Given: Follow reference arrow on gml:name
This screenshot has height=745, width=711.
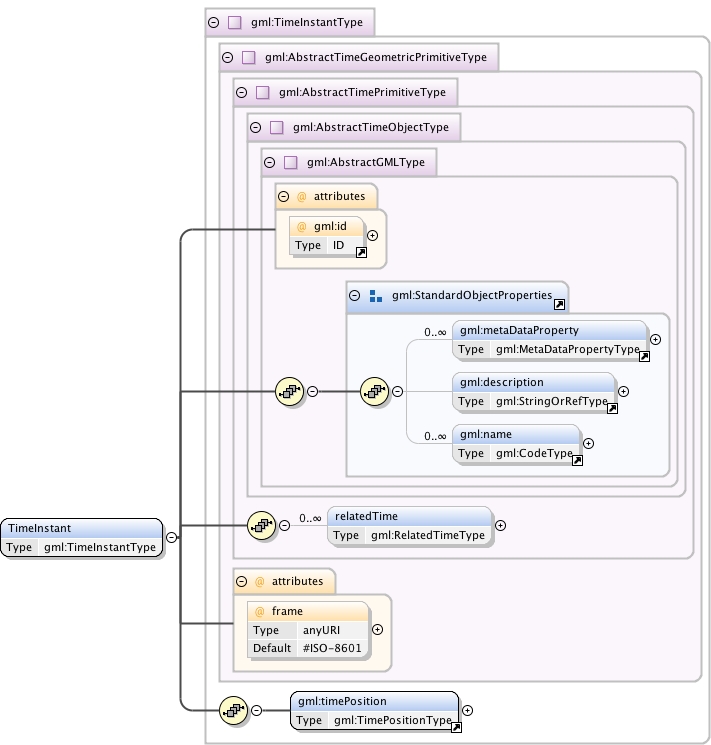Looking at the screenshot, I should point(577,460).
